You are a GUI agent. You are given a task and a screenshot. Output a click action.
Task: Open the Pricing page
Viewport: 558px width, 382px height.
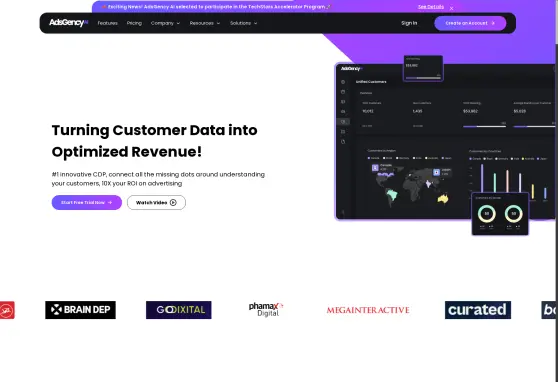[134, 23]
